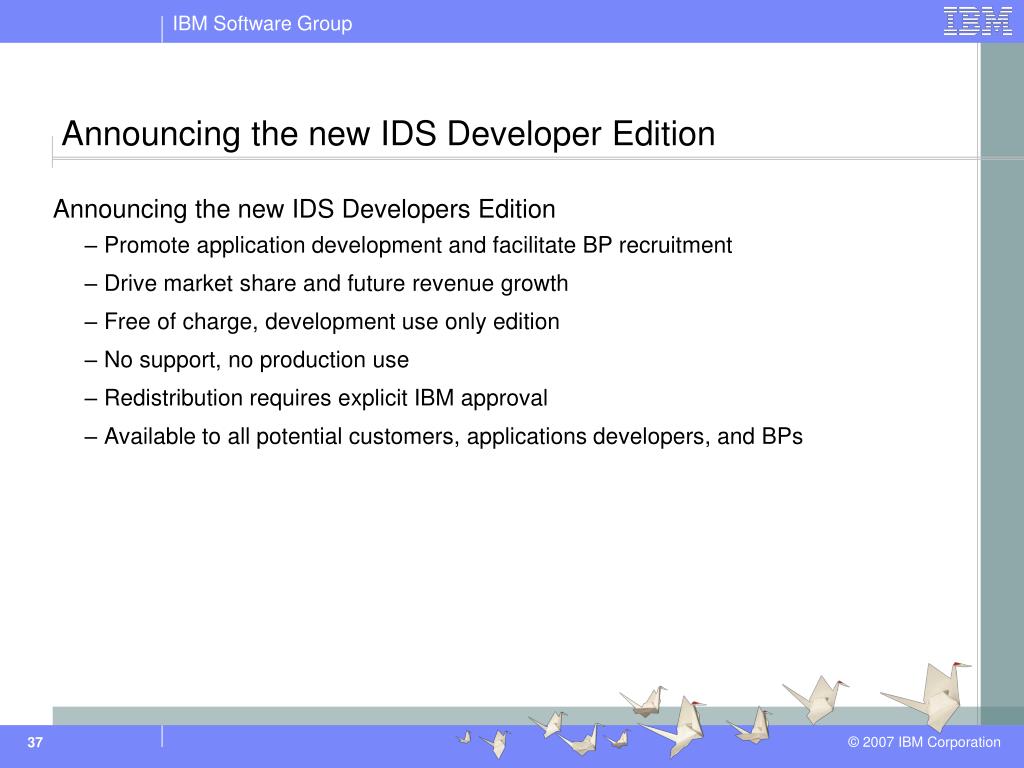The width and height of the screenshot is (1024, 768).
Task: Click the '© 2007 IBM Corporation' footer text
Action: click(924, 743)
